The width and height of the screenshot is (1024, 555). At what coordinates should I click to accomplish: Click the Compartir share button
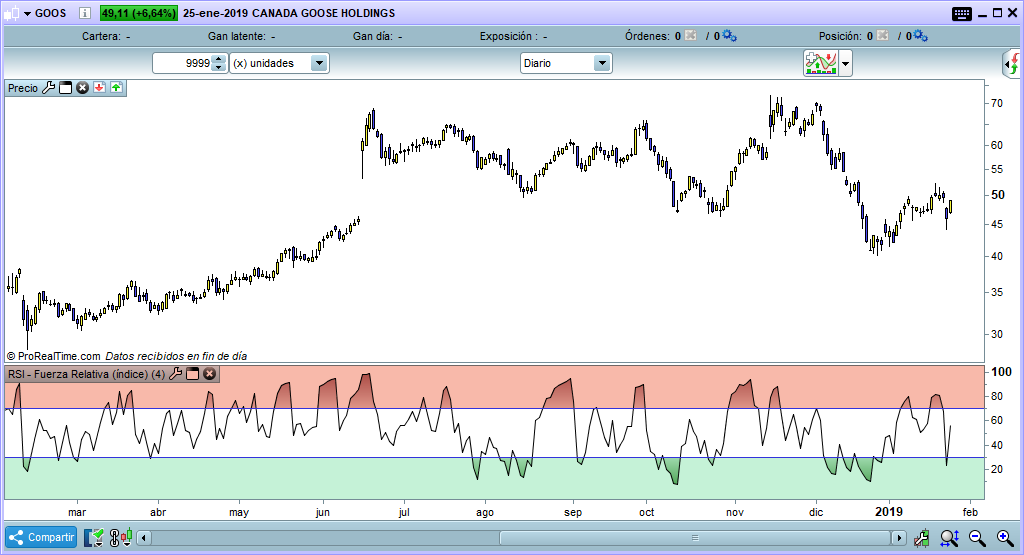point(42,538)
